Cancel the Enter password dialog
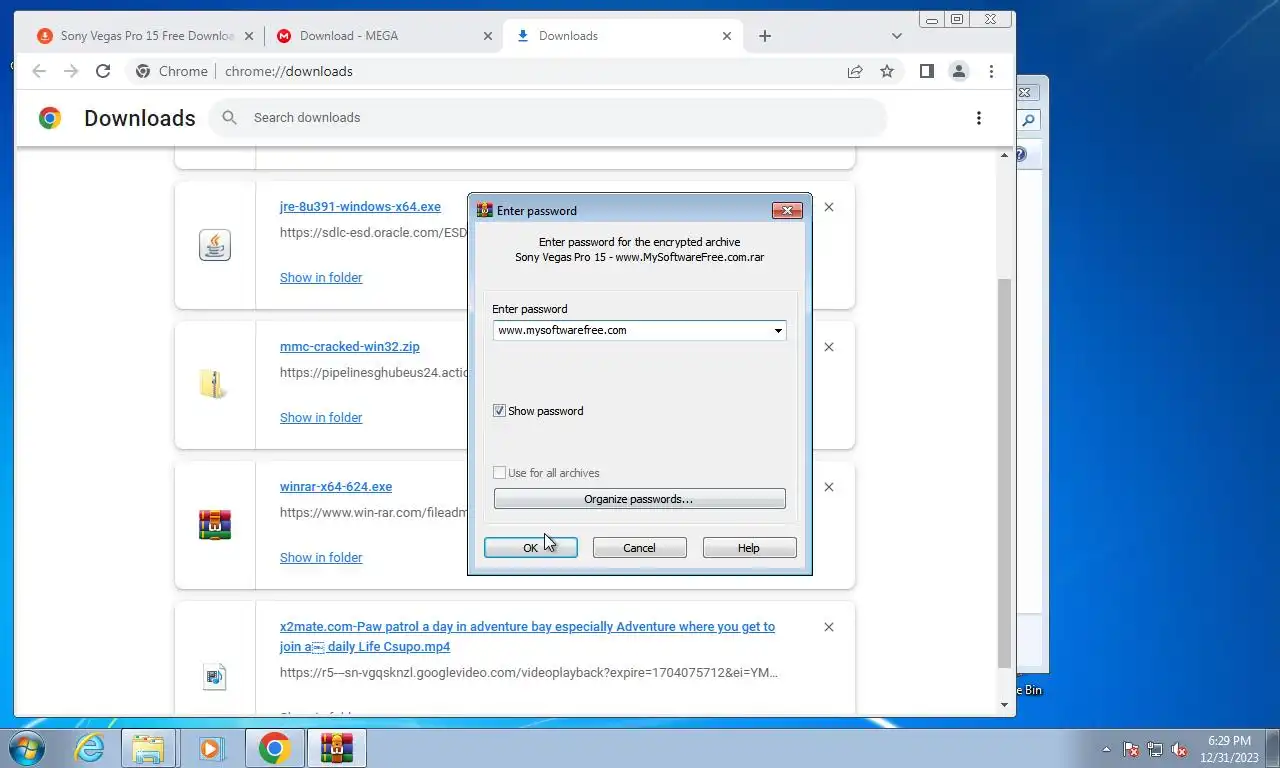 coord(639,548)
